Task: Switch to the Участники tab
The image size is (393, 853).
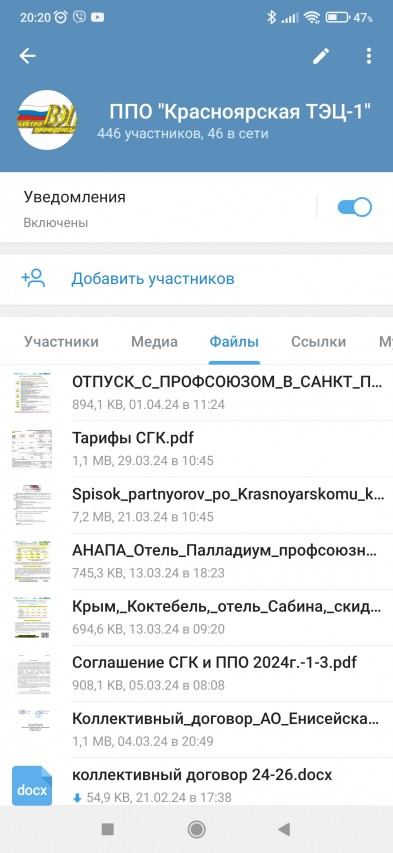Action: point(62,342)
